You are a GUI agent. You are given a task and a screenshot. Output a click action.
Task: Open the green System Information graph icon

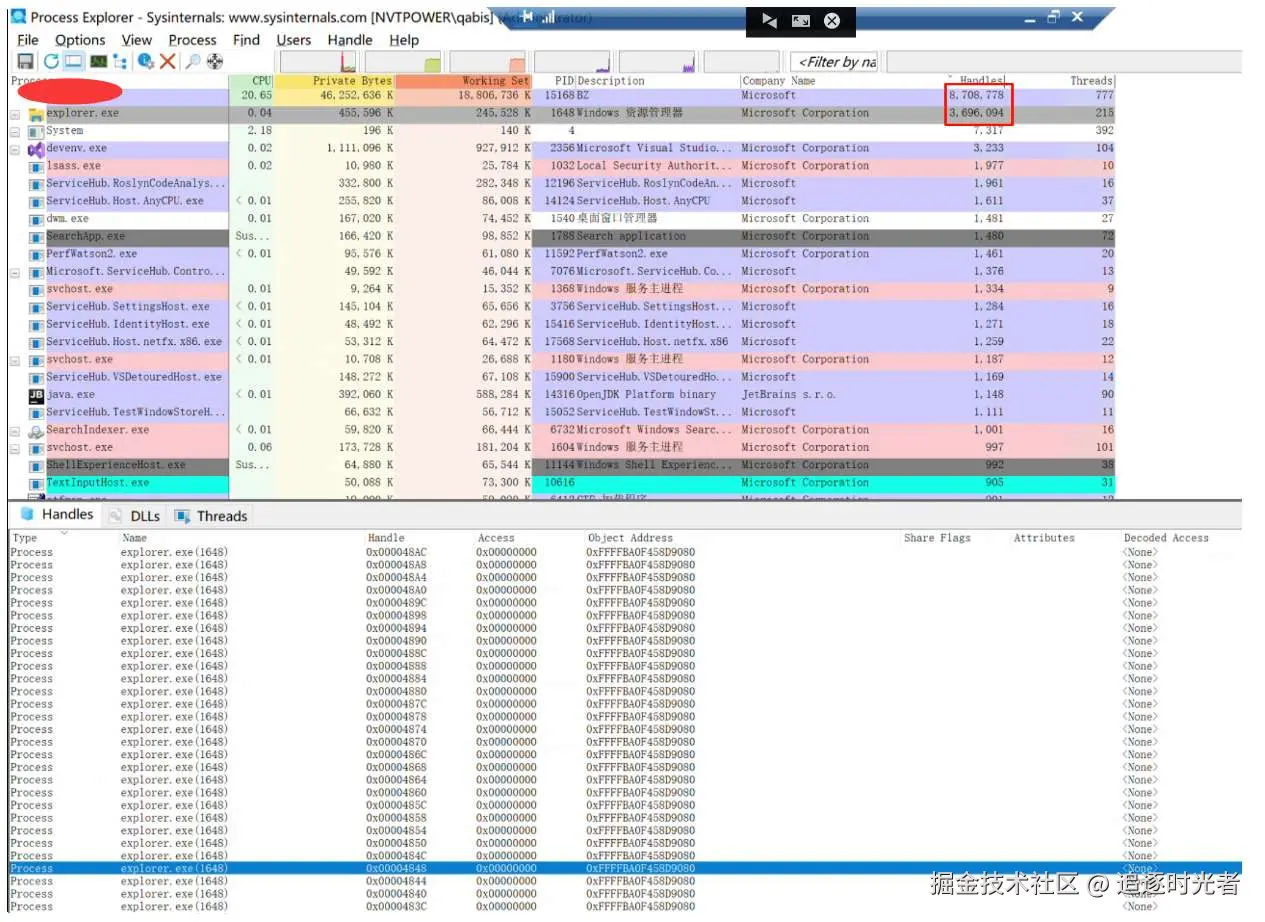pos(98,62)
